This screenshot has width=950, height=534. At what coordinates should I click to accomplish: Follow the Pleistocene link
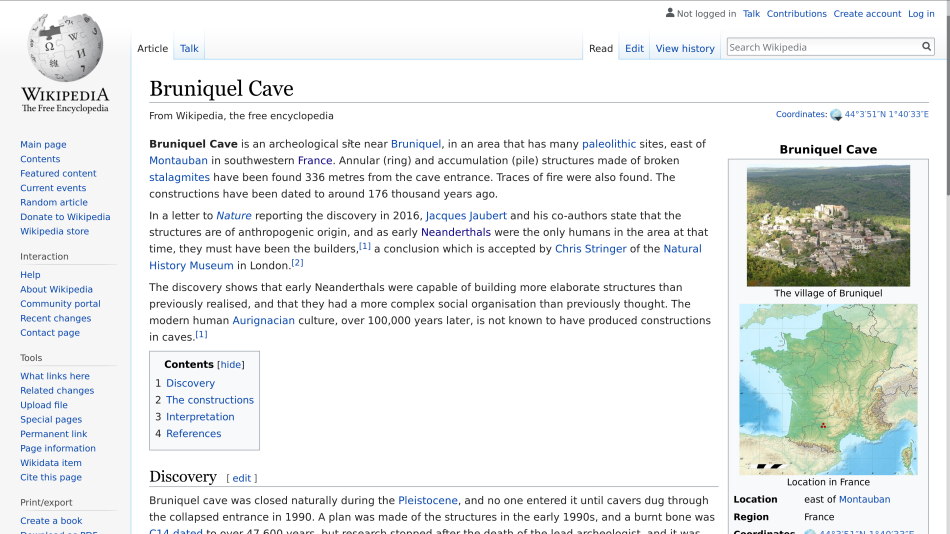(428, 501)
